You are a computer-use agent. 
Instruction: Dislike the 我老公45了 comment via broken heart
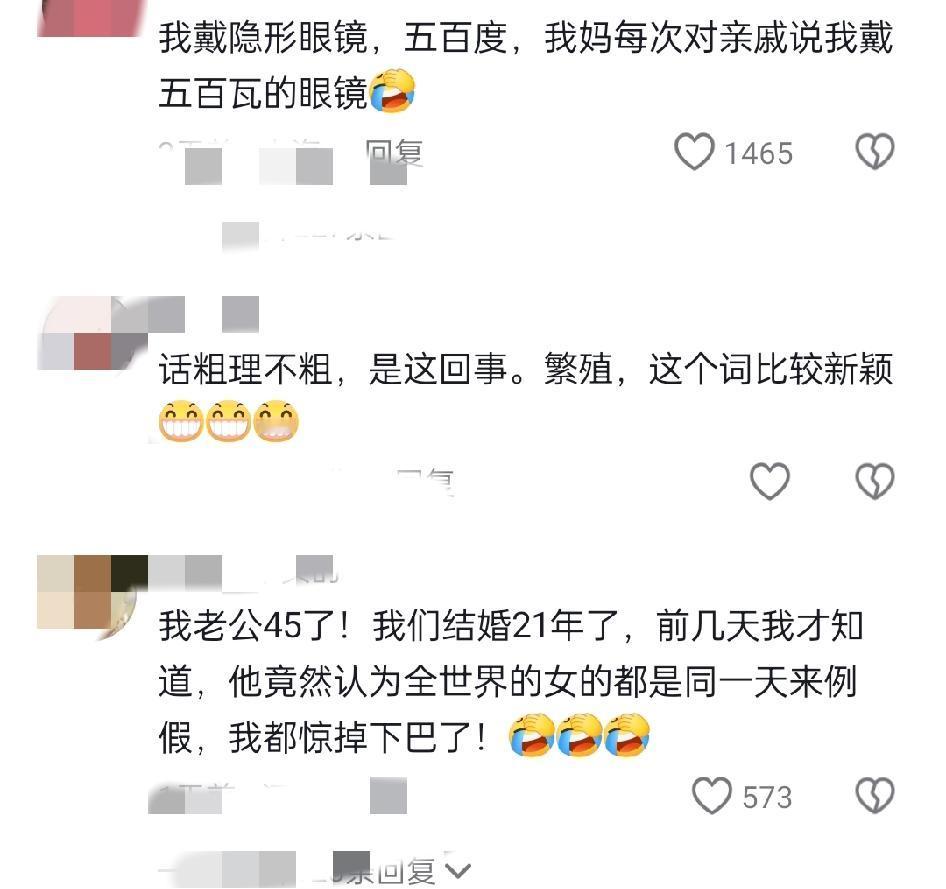pos(875,796)
